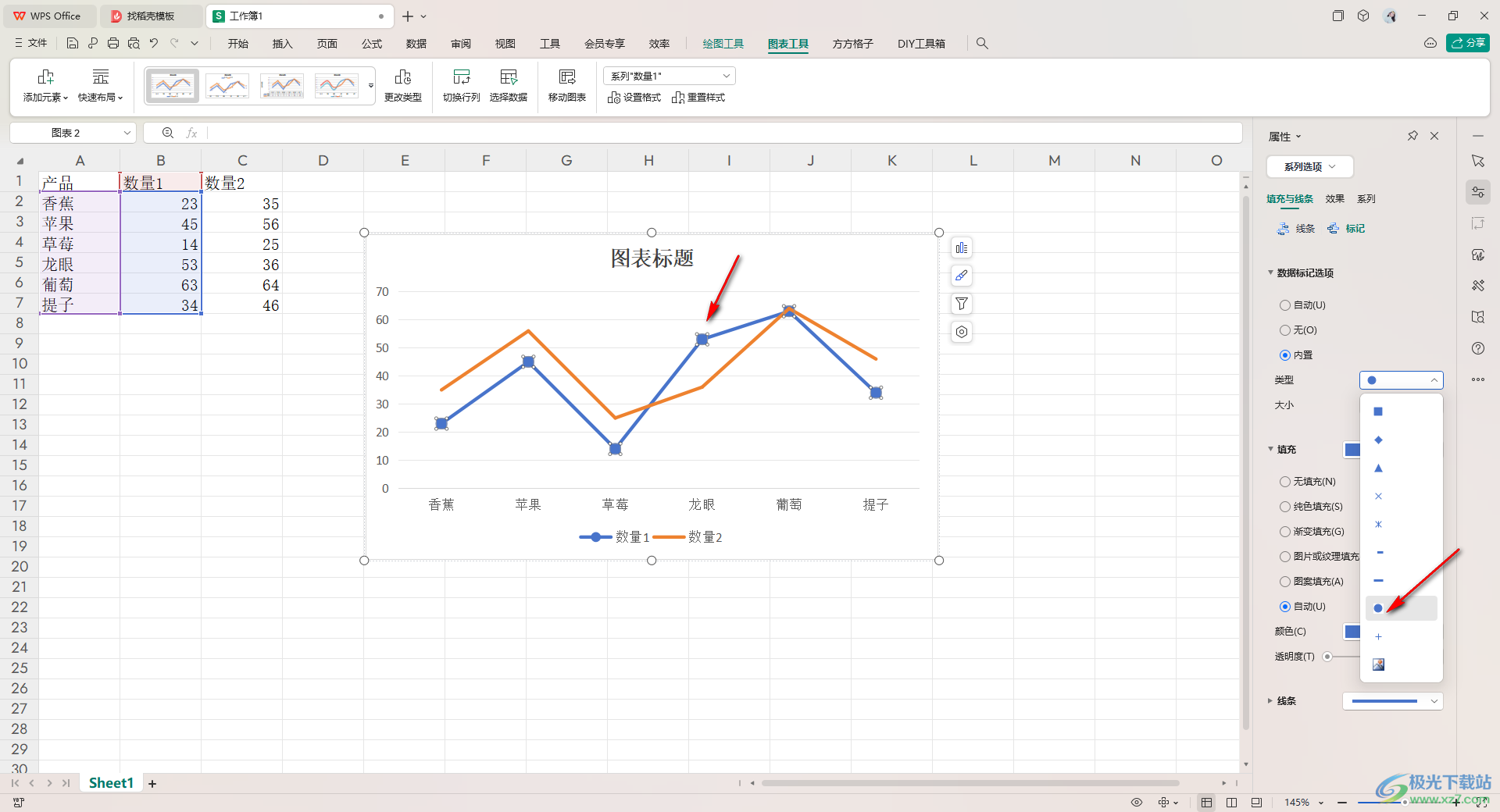Open the series '数量1' element dropdown
This screenshot has width=1500, height=812.
pyautogui.click(x=670, y=76)
